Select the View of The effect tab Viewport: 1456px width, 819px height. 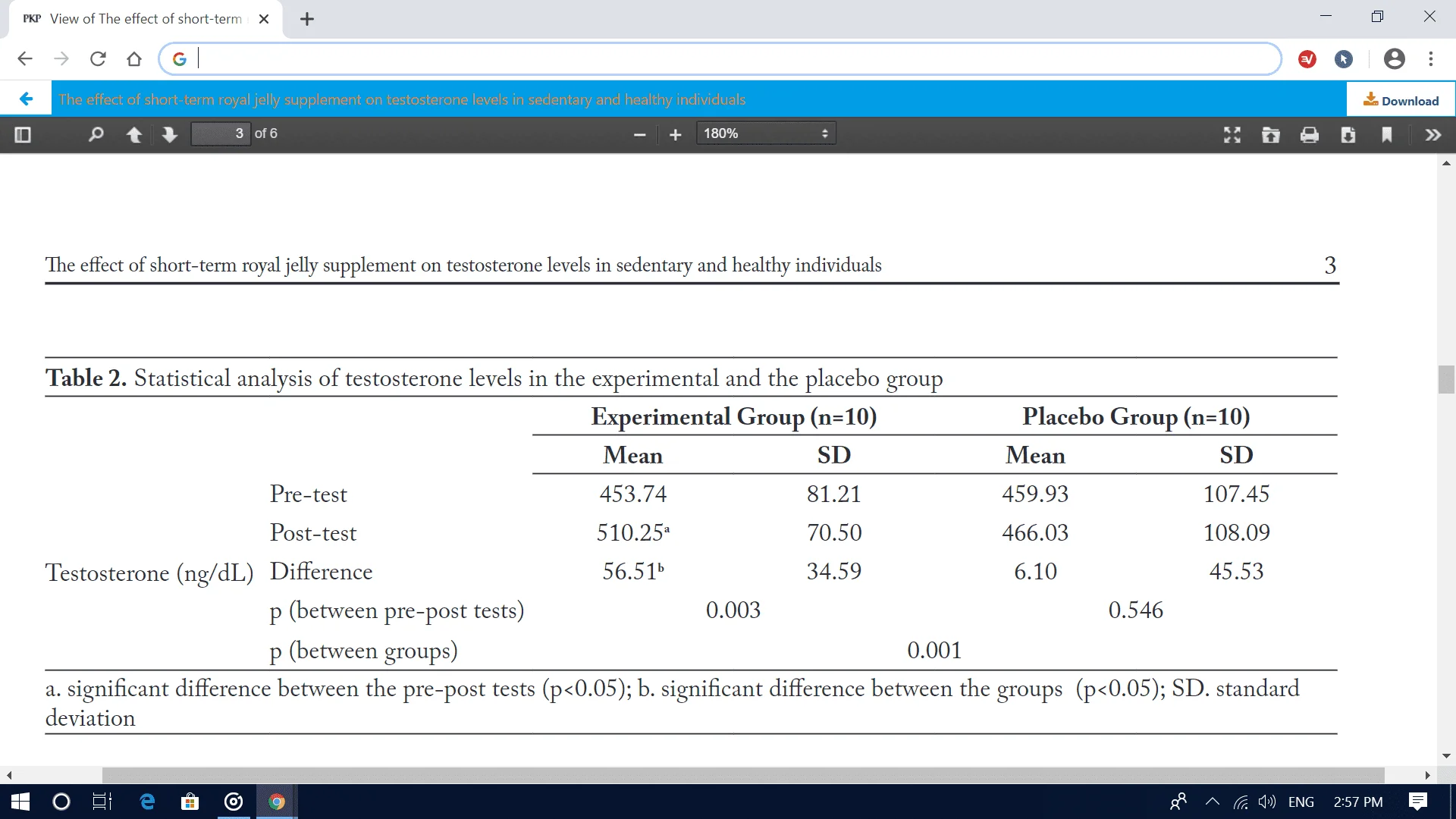pyautogui.click(x=146, y=19)
